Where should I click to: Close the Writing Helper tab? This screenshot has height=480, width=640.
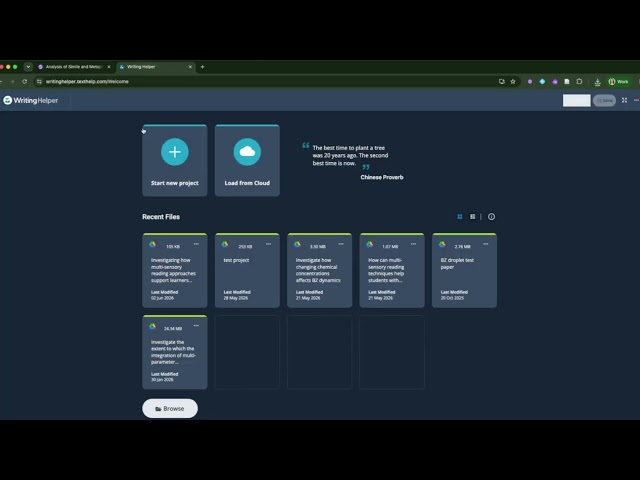point(190,67)
